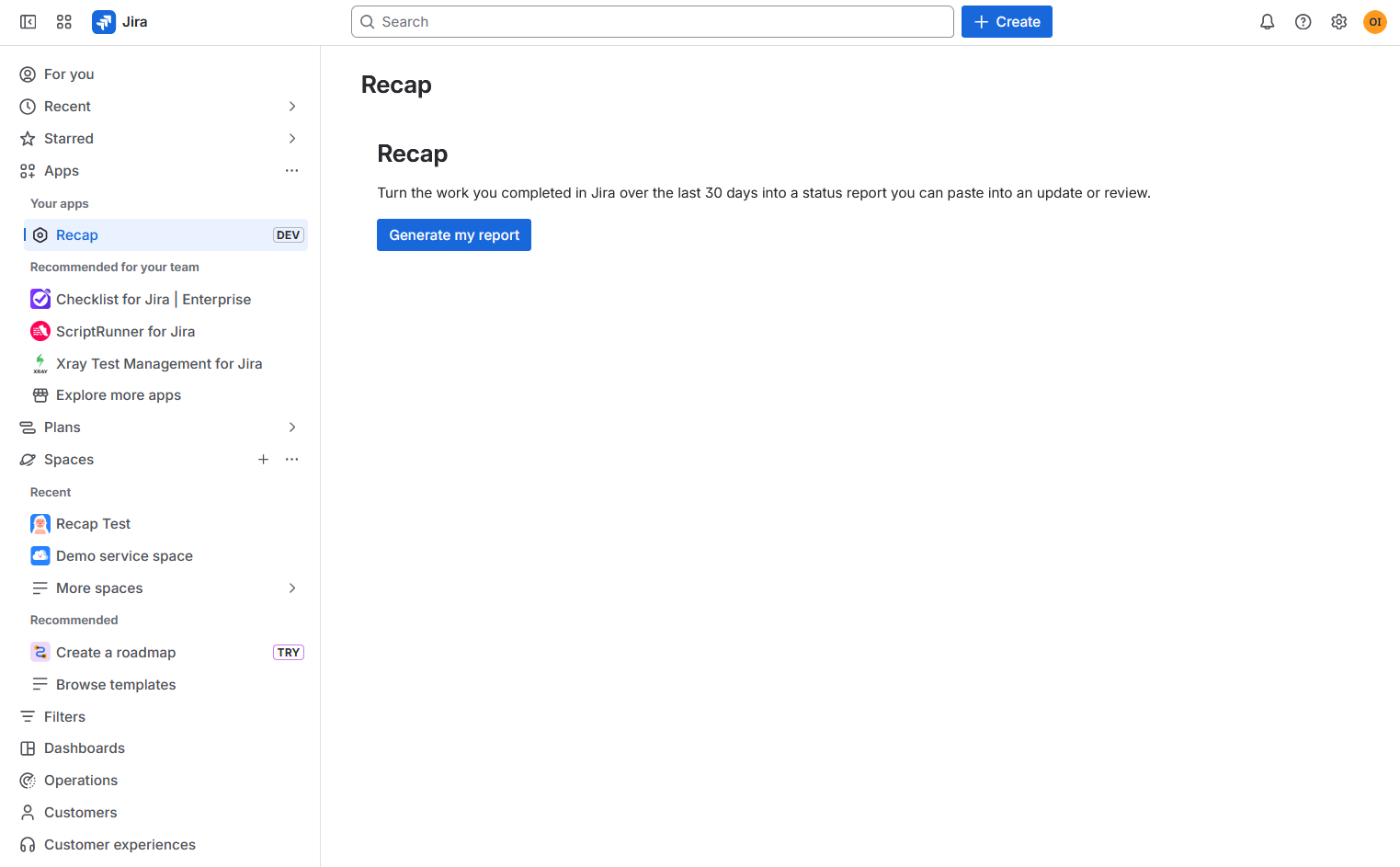Click Create a roadmap link
1400x867 pixels.
click(x=165, y=652)
